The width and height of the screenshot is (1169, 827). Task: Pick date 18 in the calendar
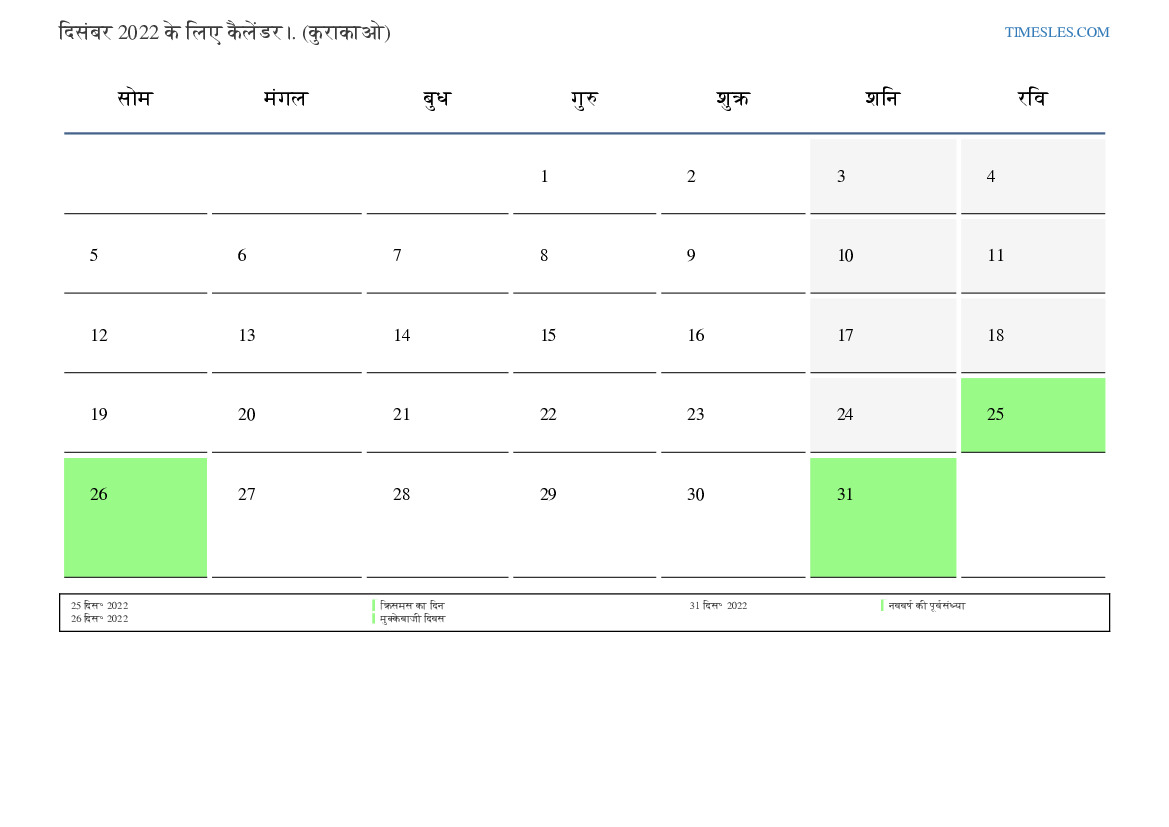(1033, 336)
